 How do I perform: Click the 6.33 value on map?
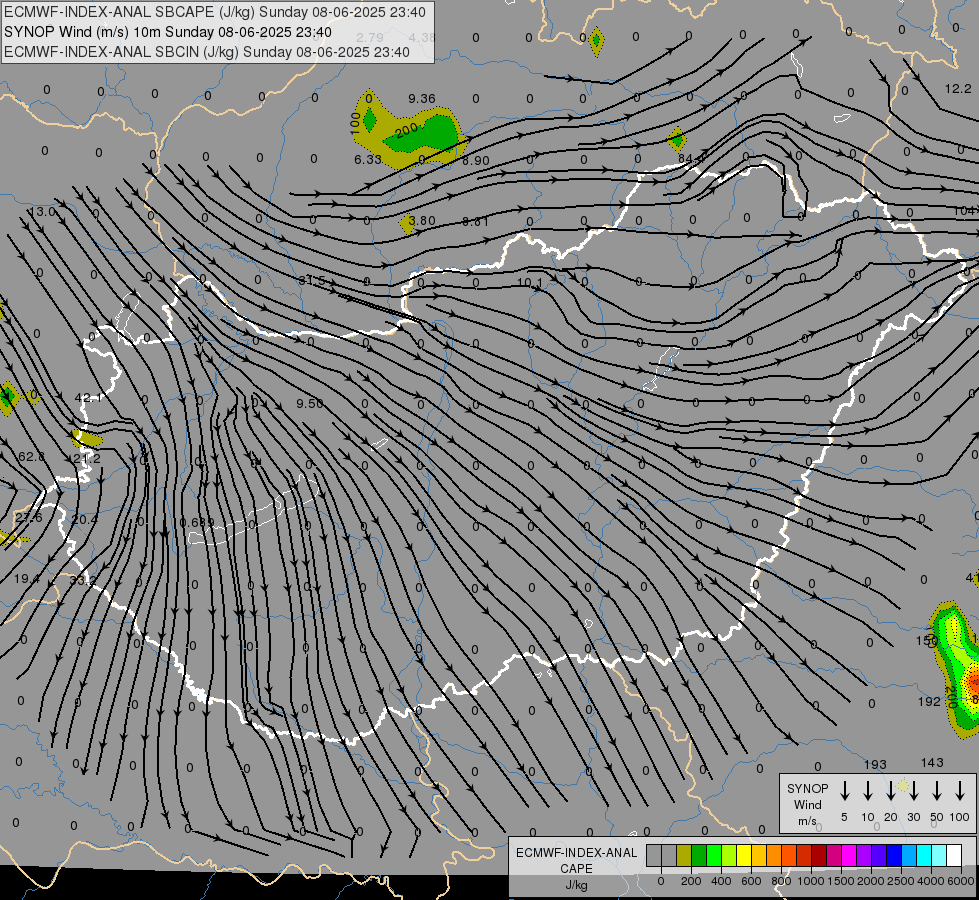pyautogui.click(x=368, y=159)
